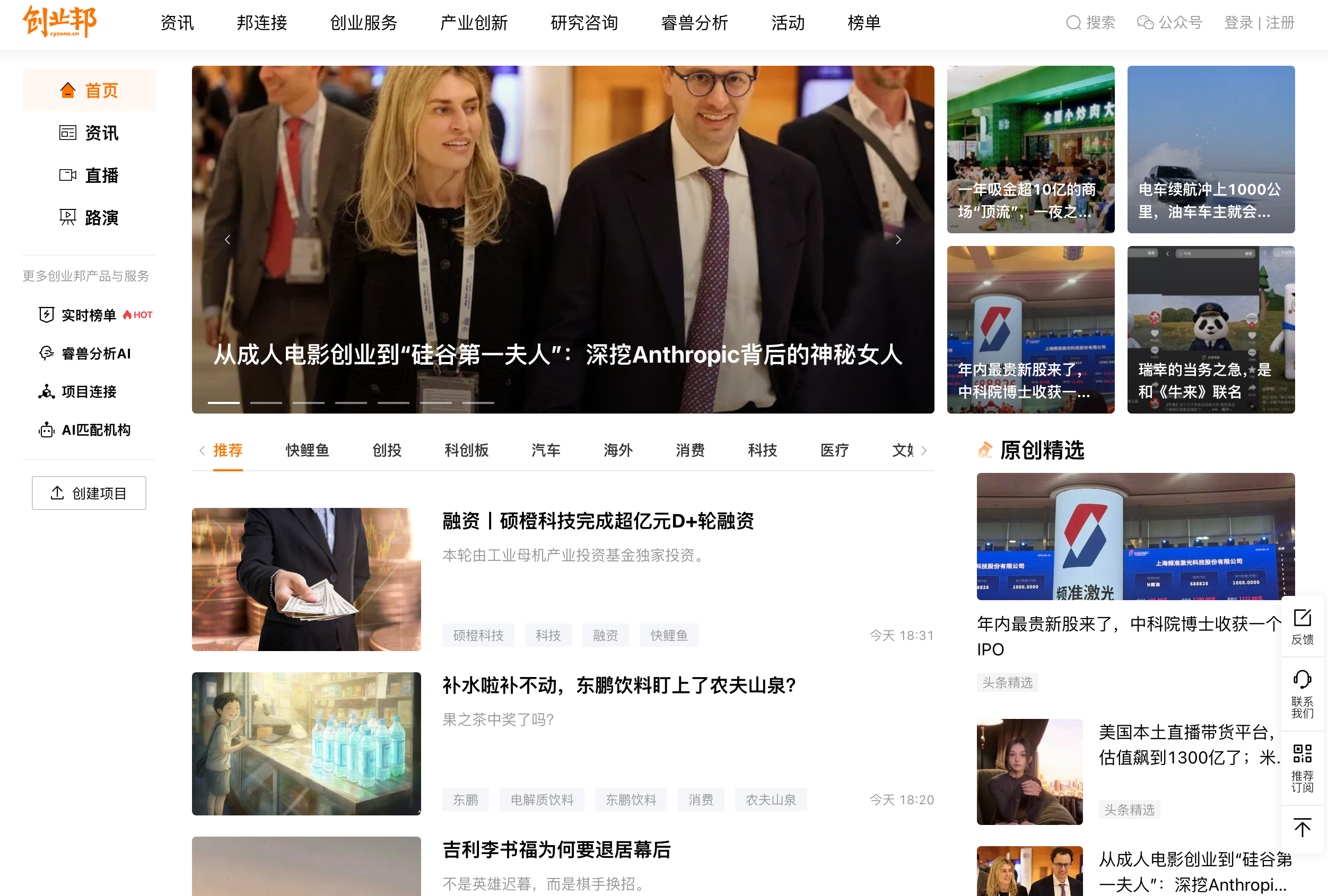Image resolution: width=1328 pixels, height=896 pixels.
Task: Open 邦连接 in top navigation
Action: coord(261,23)
